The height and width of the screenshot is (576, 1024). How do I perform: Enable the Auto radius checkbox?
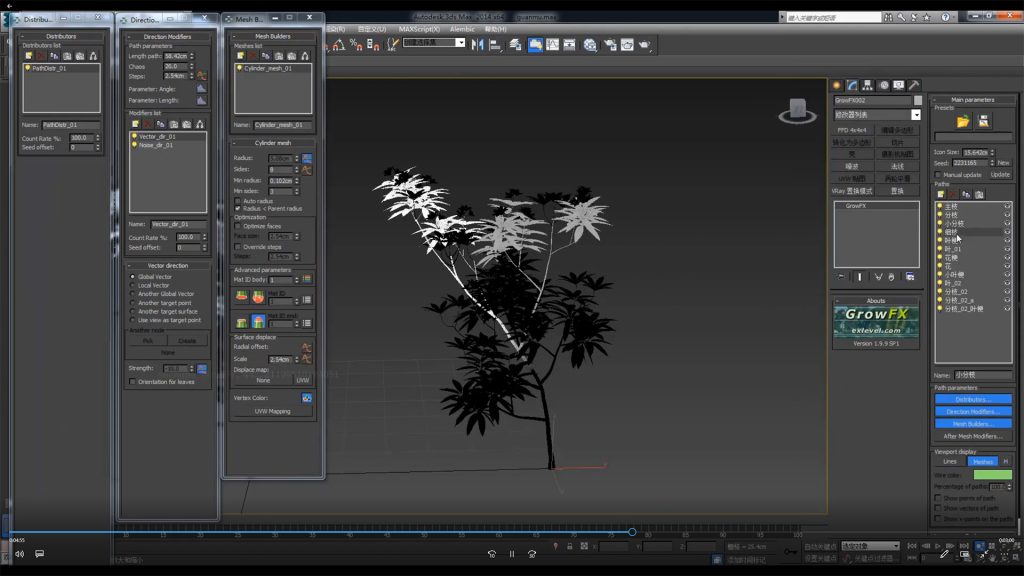coord(237,200)
